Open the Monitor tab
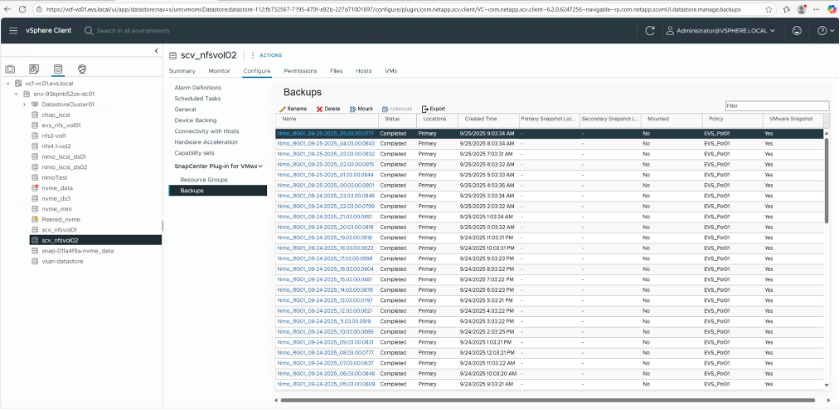Screen dimensions: 840x410 [x=219, y=71]
